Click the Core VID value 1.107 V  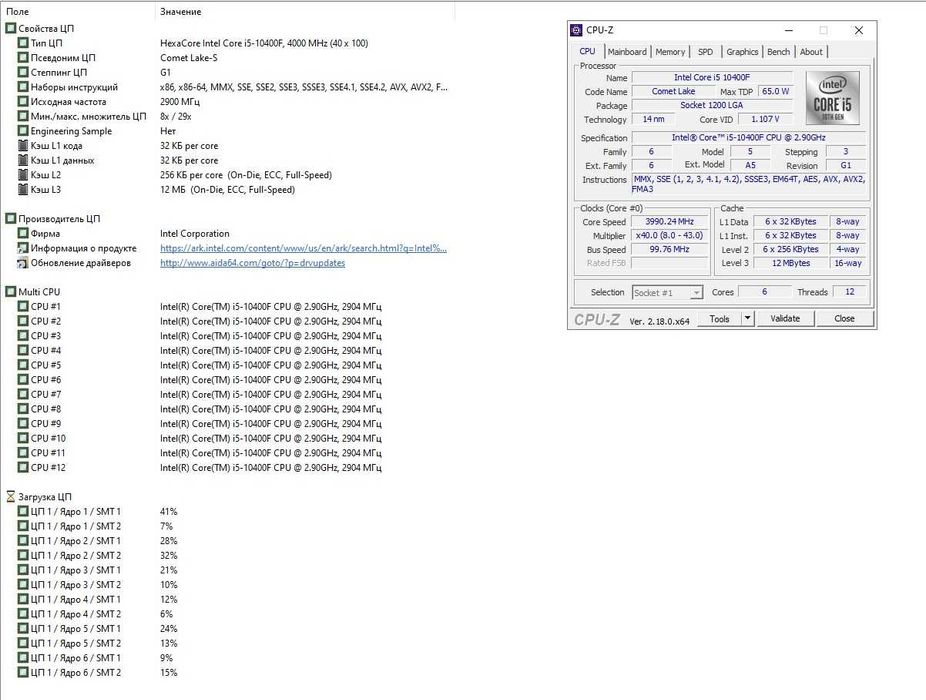click(765, 119)
